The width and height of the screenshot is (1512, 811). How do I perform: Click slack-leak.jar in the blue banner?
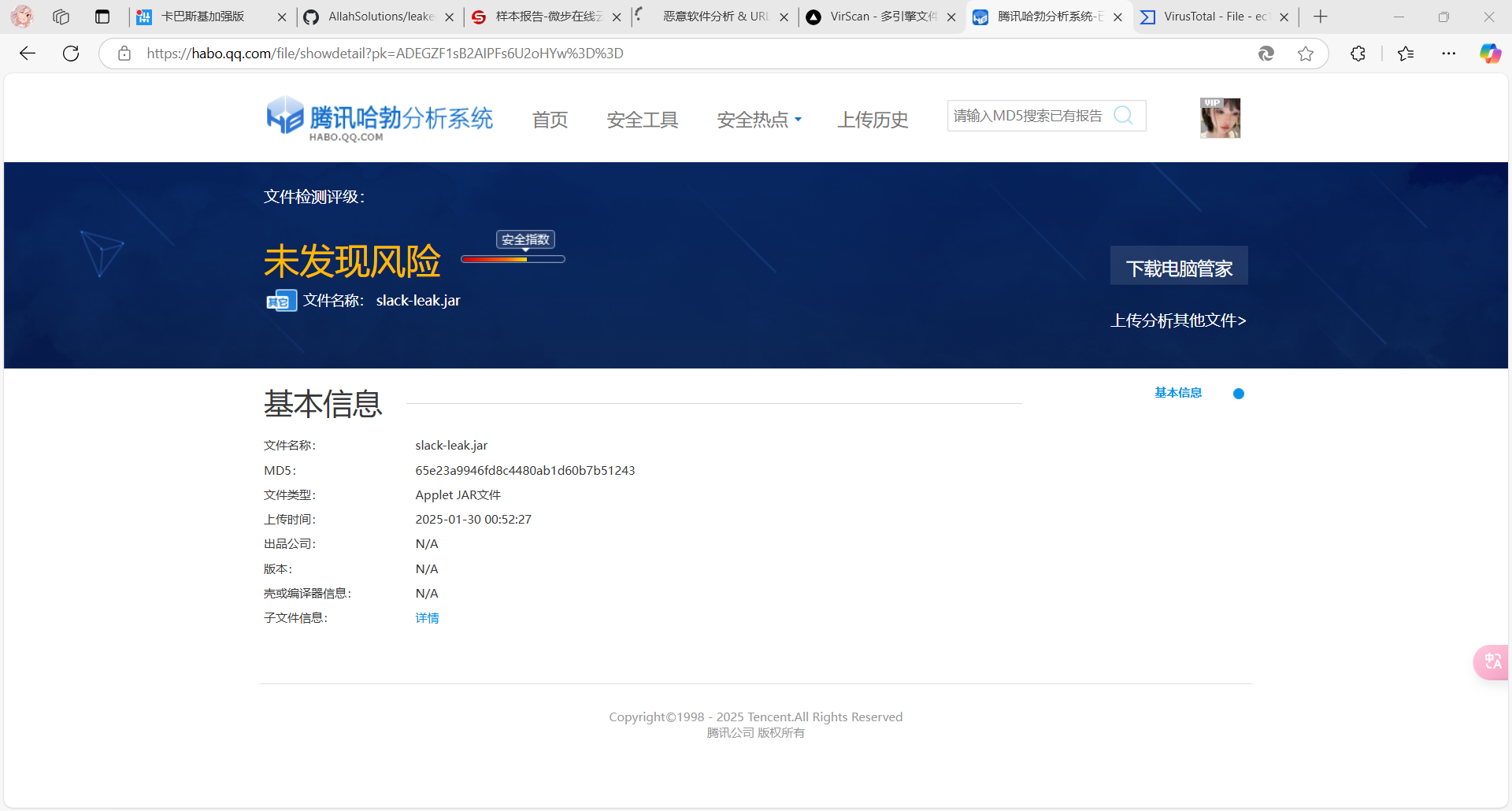click(x=418, y=301)
